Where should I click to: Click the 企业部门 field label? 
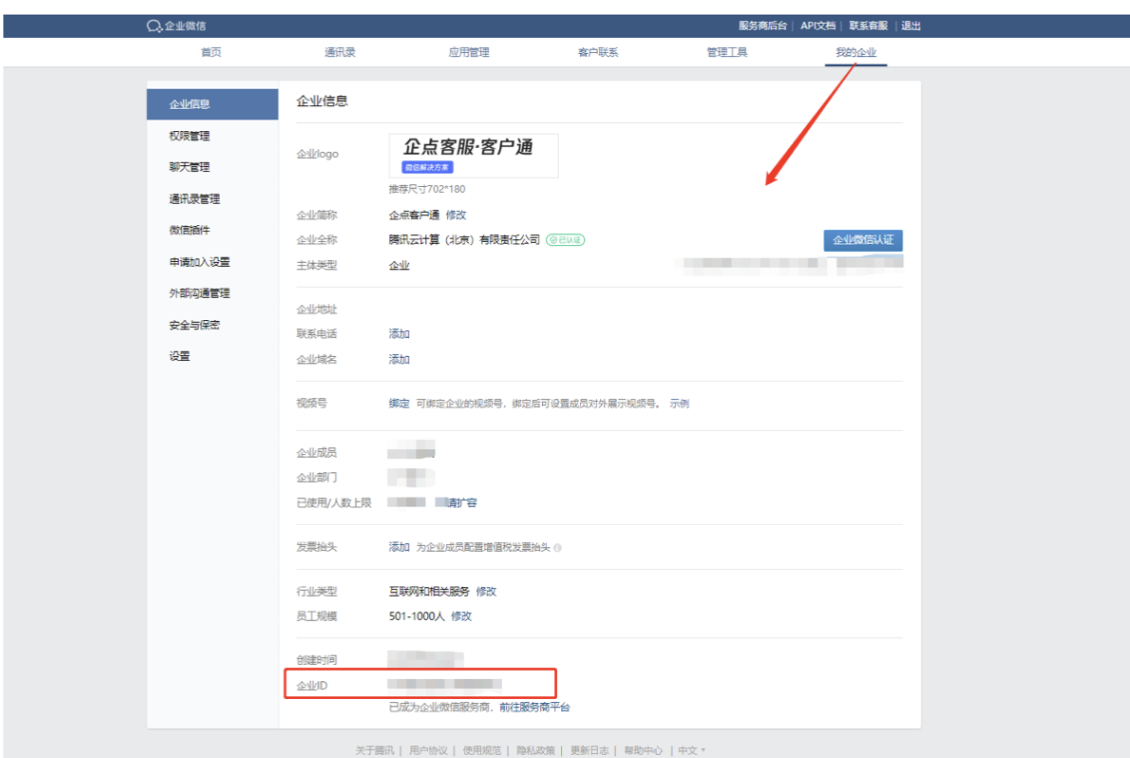point(317,477)
